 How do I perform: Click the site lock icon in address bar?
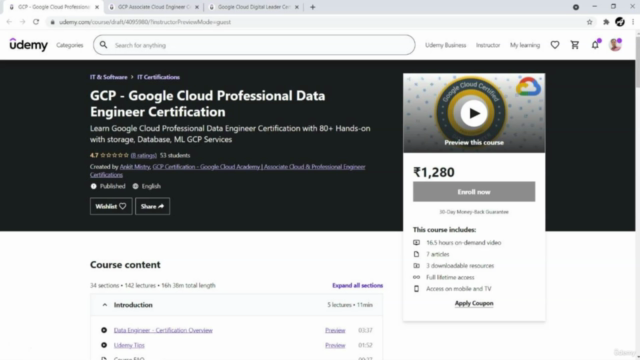[52, 22]
